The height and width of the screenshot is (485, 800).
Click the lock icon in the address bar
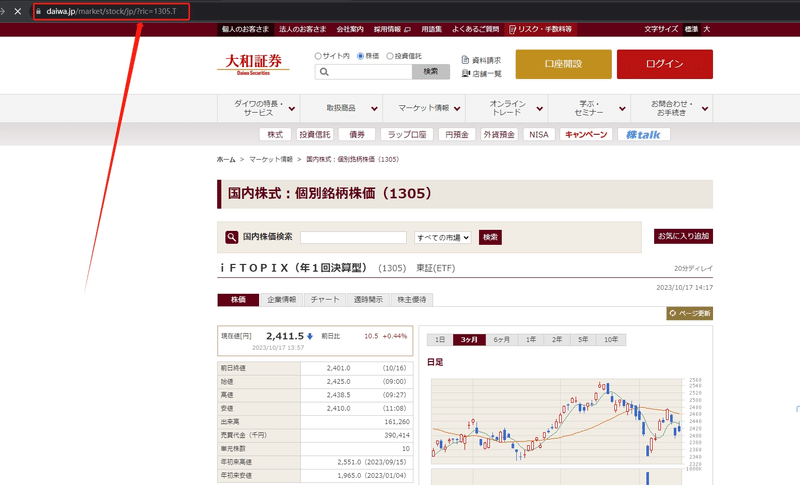point(39,11)
